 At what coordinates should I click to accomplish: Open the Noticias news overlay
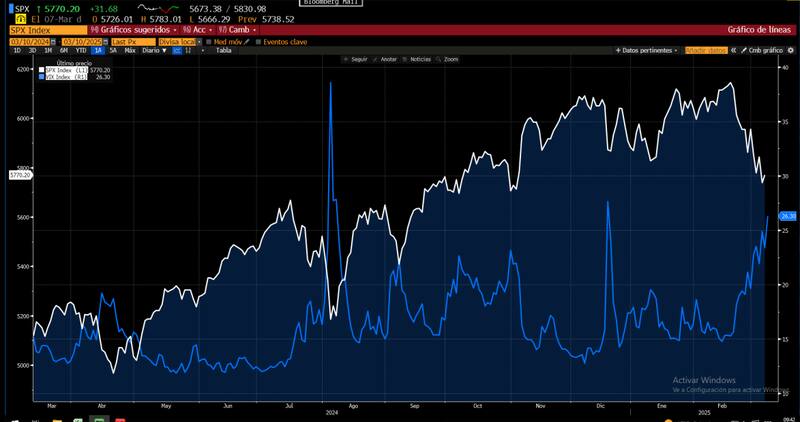click(x=416, y=60)
